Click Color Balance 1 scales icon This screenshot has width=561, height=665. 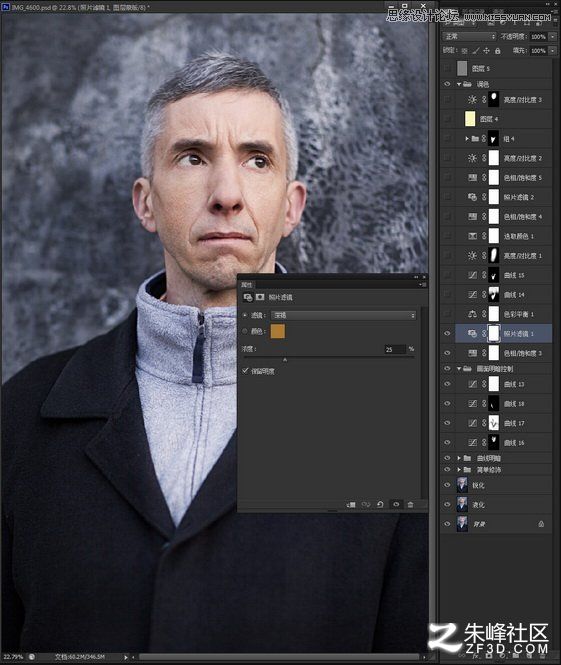pyautogui.click(x=472, y=314)
